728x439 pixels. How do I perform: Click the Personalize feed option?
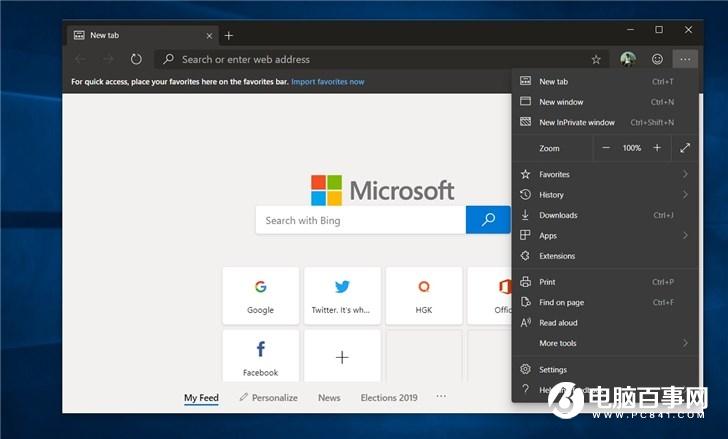point(269,398)
